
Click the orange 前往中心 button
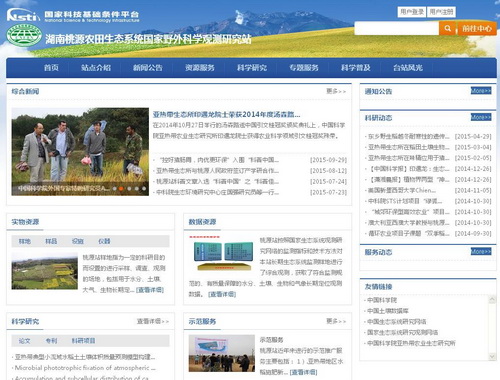point(477,29)
